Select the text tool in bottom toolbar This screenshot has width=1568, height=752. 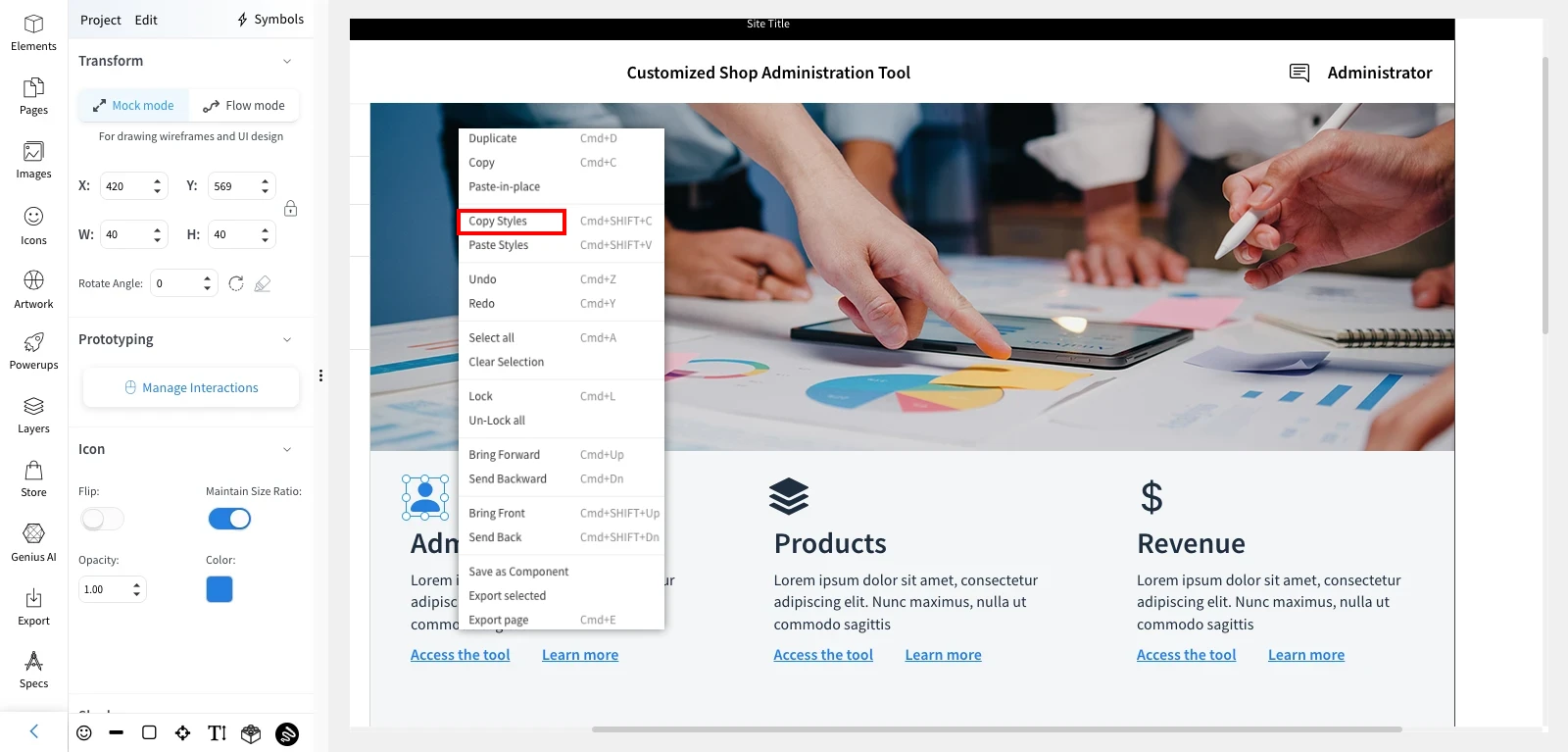click(217, 732)
